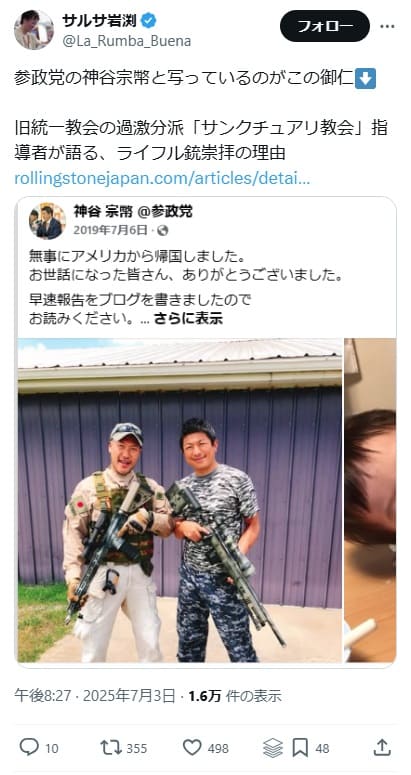Viewport: 411px width, 775px height.
Task: Open the three-dot more options menu
Action: pos(387,26)
